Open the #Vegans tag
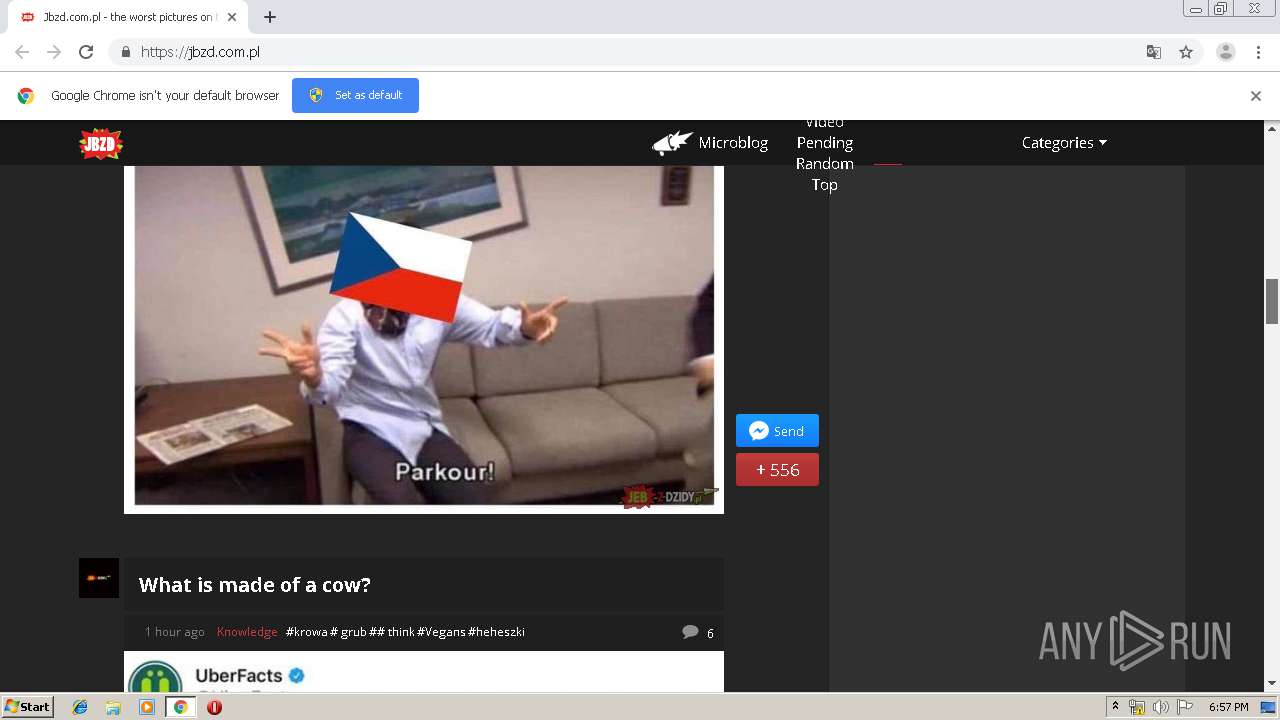Screen dimensions: 1280x720 441,632
